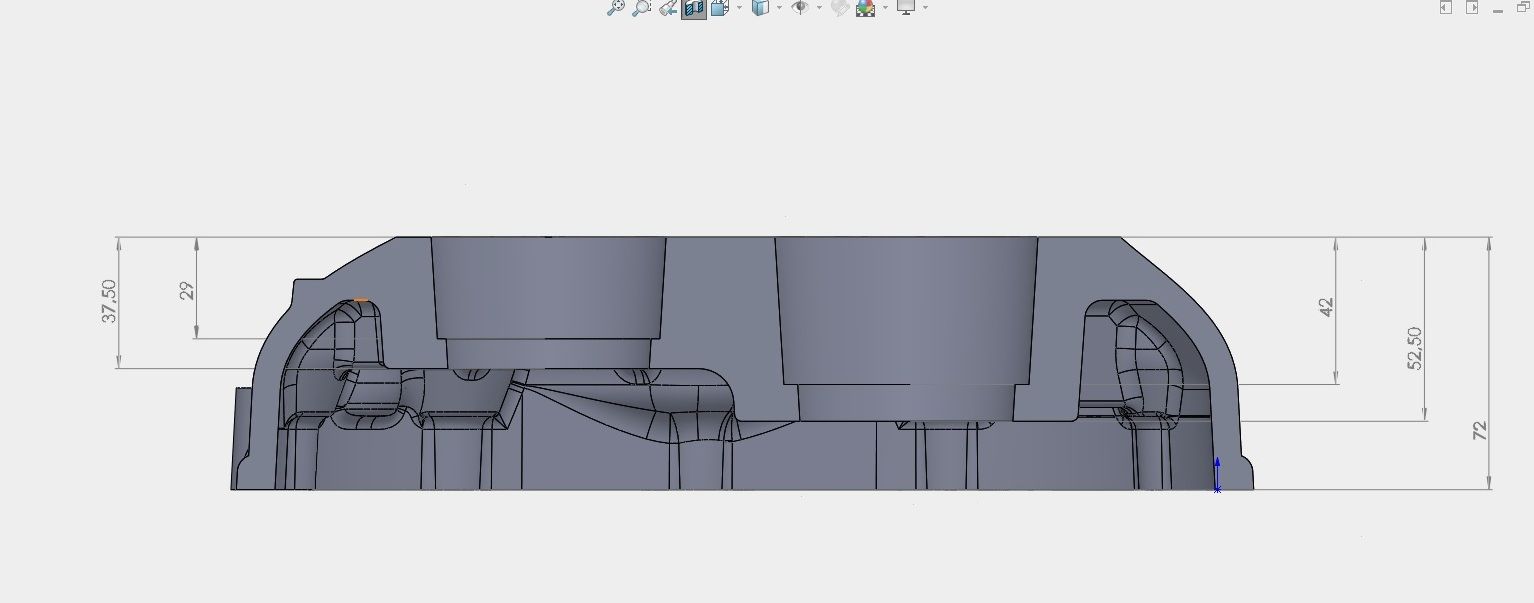The image size is (1534, 603).
Task: Restore down the document window
Action: [1523, 7]
